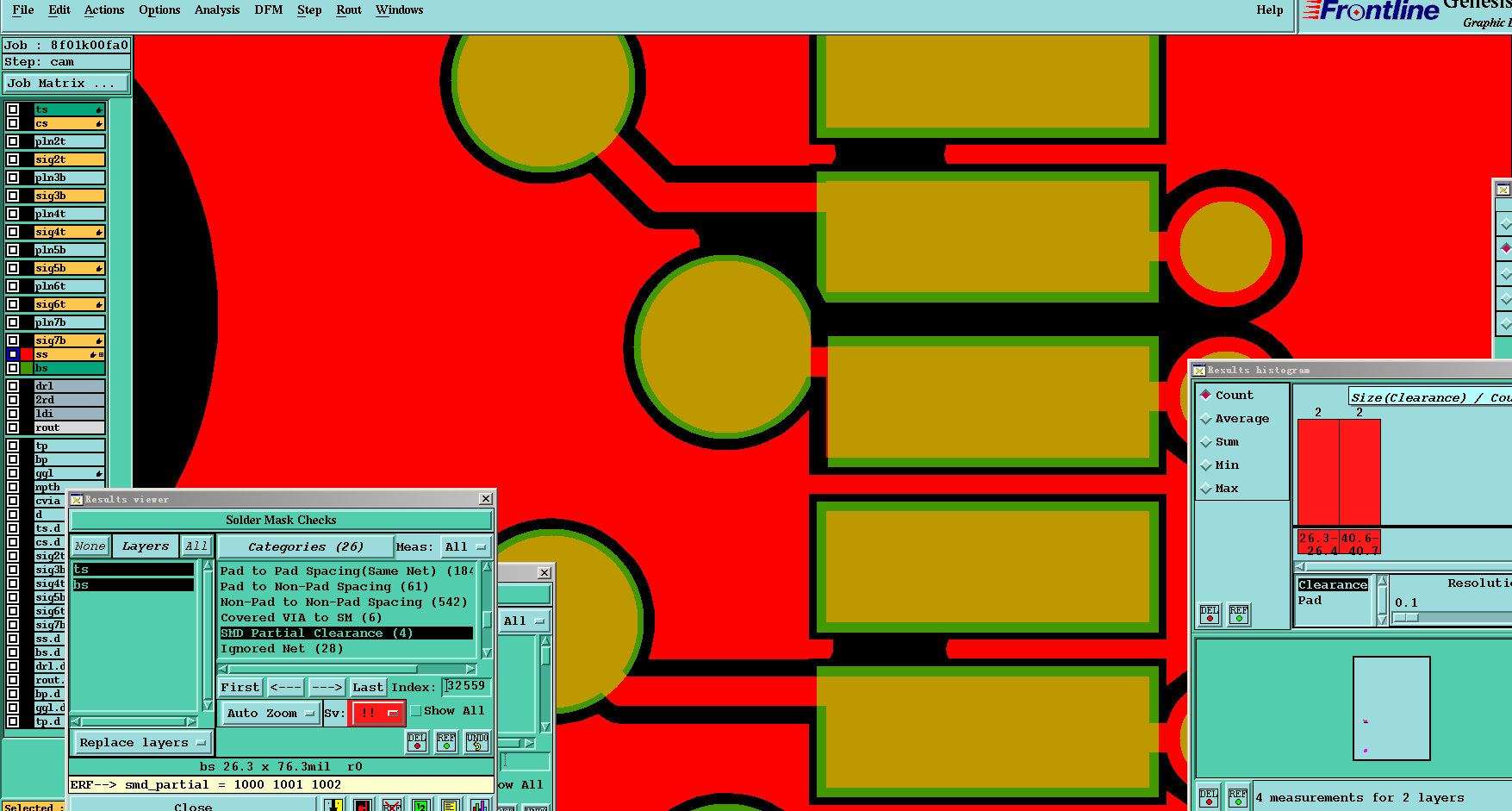Select the Count radio button
The width and height of the screenshot is (1512, 811).
(1206, 395)
